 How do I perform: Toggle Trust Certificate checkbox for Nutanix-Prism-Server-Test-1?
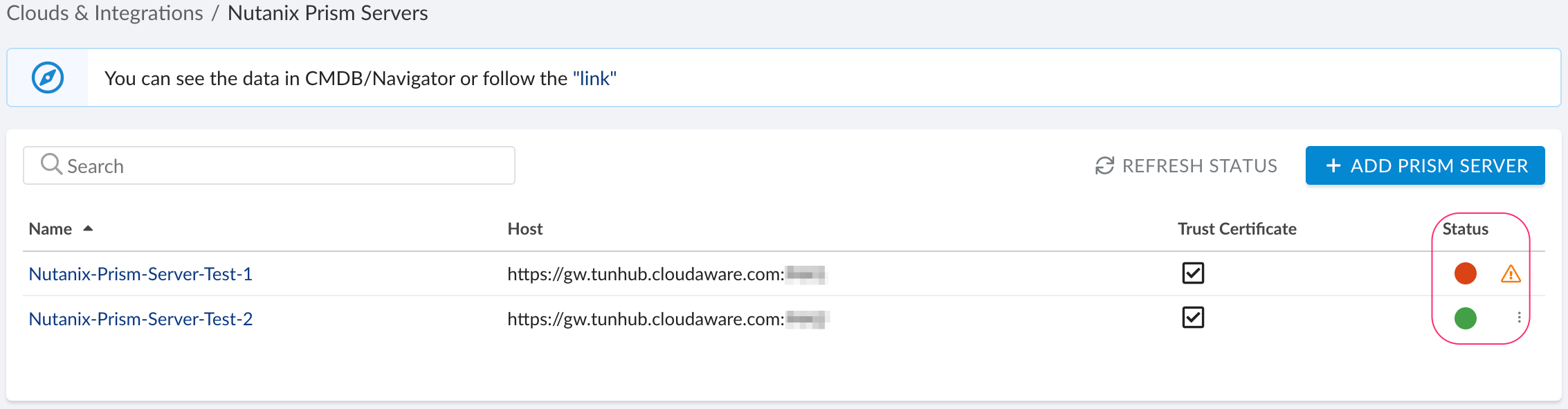coord(1193,273)
